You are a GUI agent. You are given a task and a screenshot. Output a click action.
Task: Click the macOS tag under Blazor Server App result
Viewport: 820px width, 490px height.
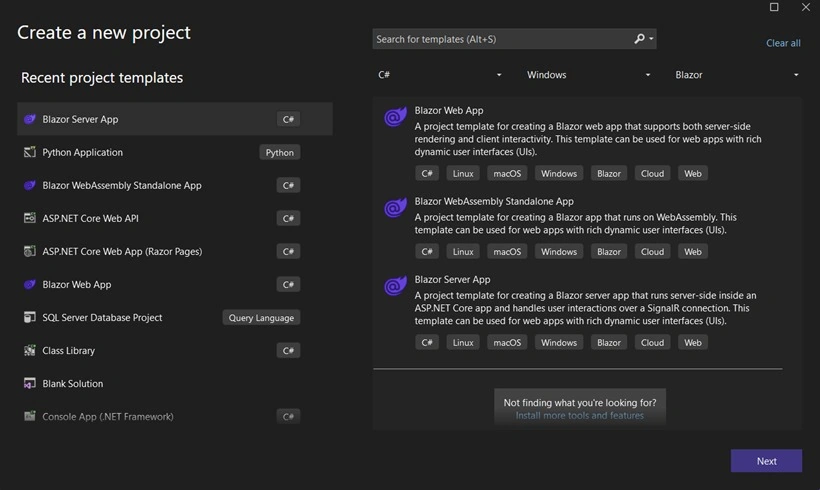(x=507, y=343)
